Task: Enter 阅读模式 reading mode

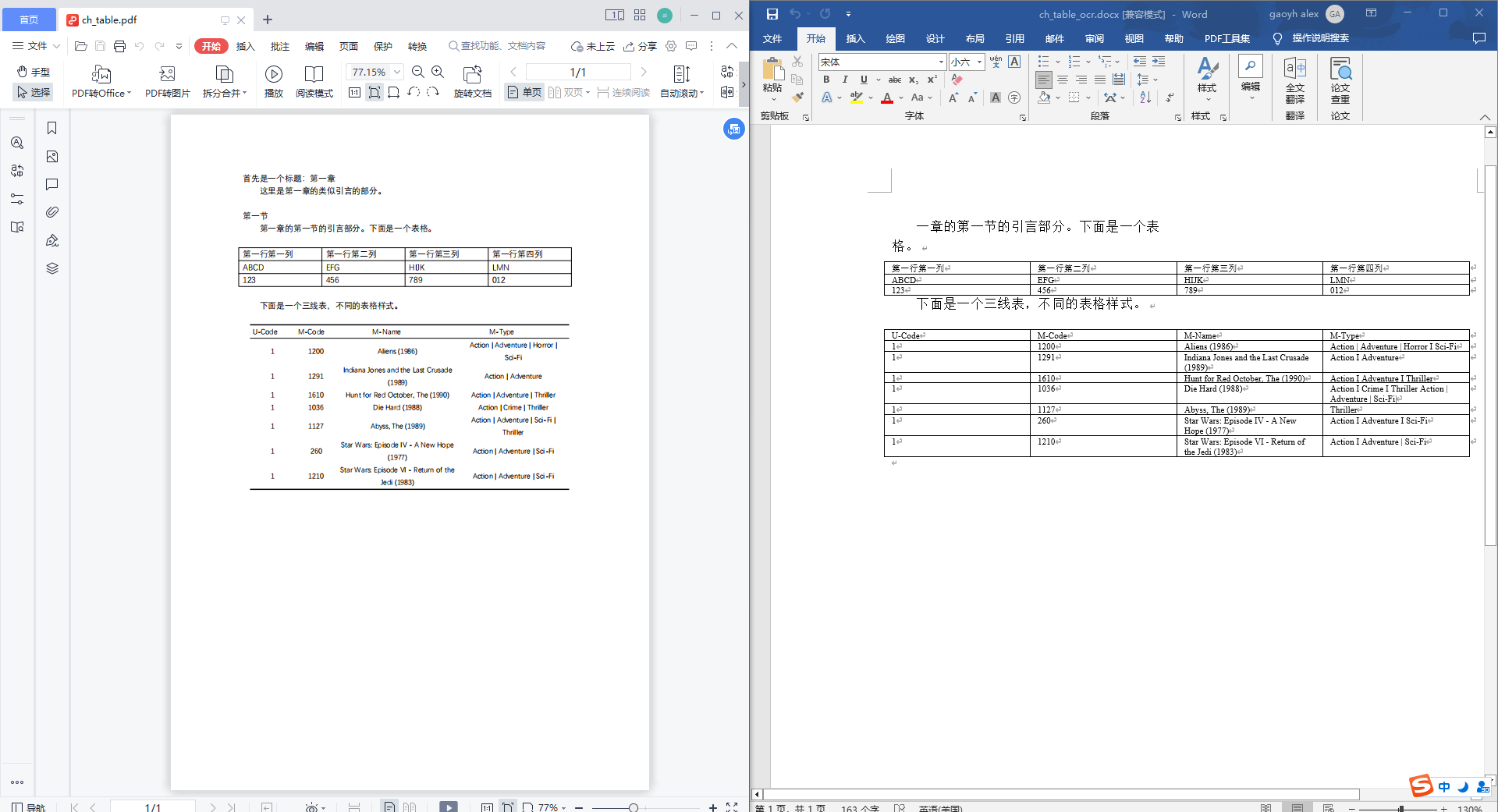Action: pos(314,80)
